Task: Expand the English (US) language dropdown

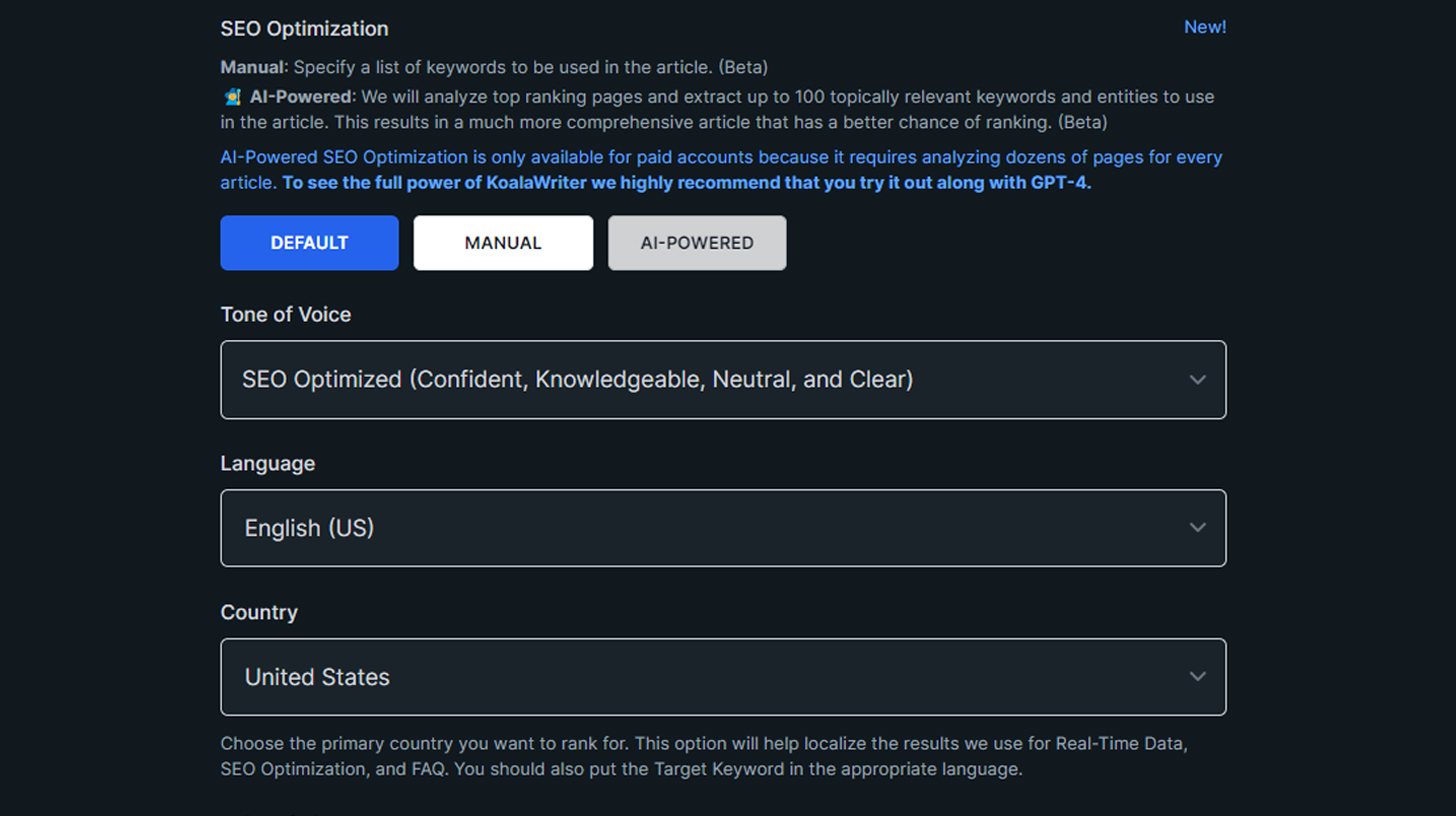Action: point(723,528)
